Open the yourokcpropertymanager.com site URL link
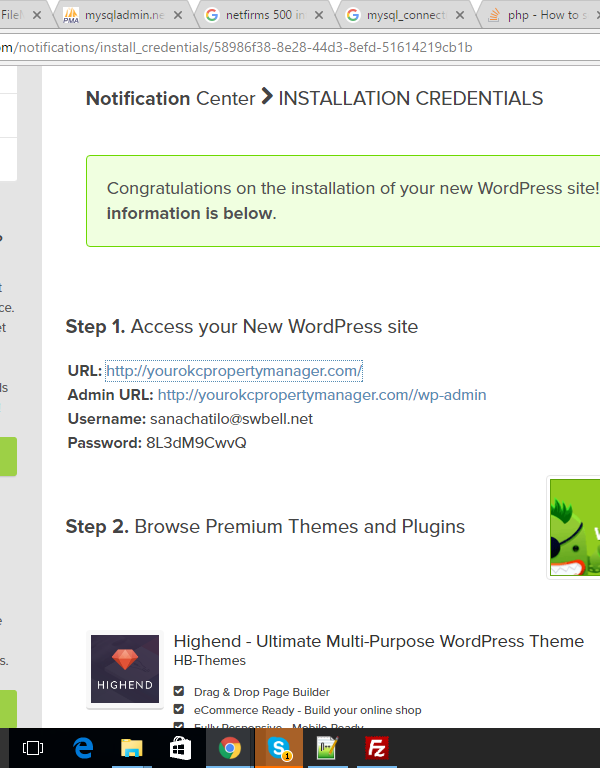This screenshot has width=600, height=768. tap(234, 371)
